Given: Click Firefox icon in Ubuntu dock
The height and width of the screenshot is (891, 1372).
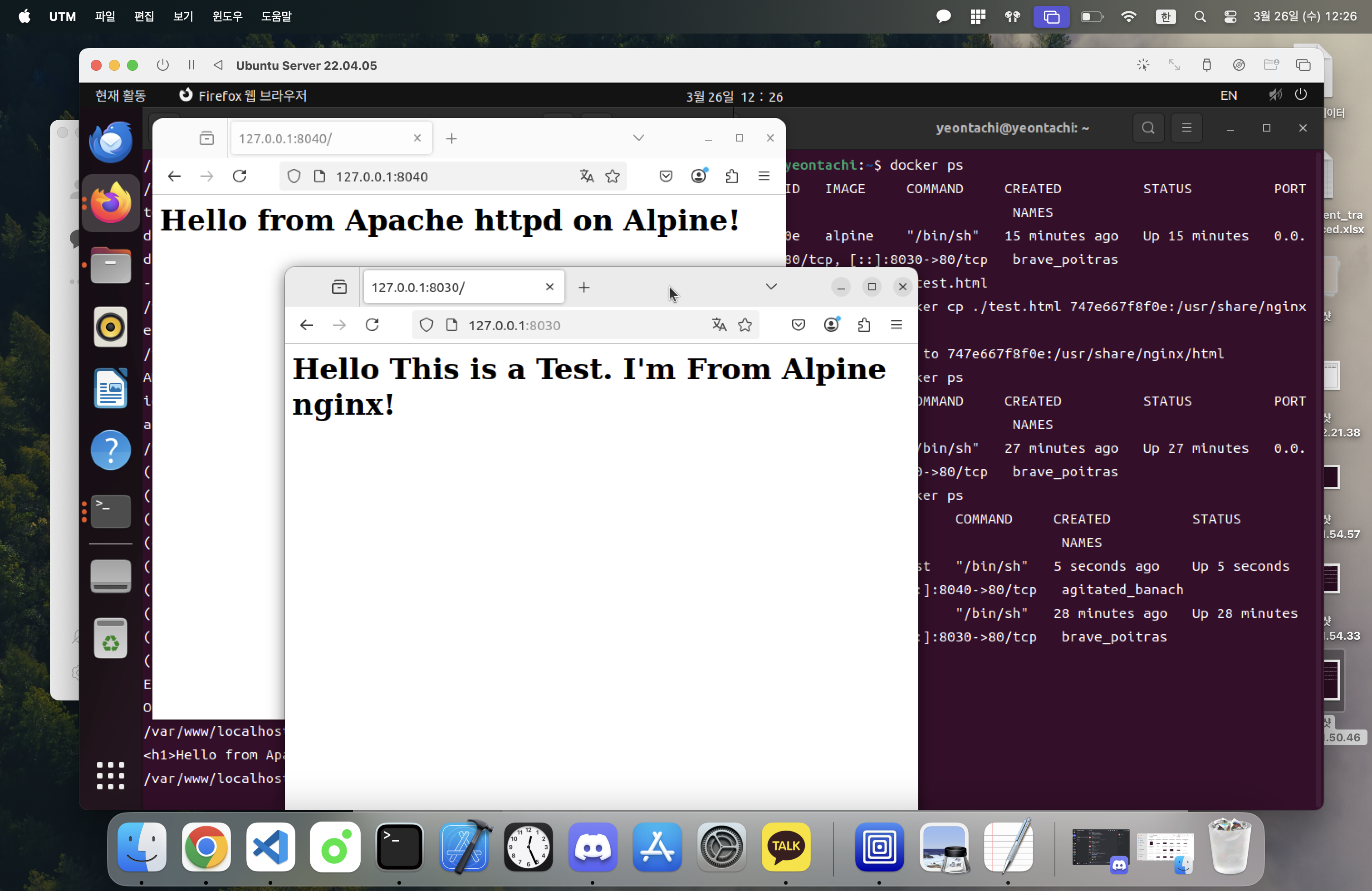Looking at the screenshot, I should pos(111,203).
